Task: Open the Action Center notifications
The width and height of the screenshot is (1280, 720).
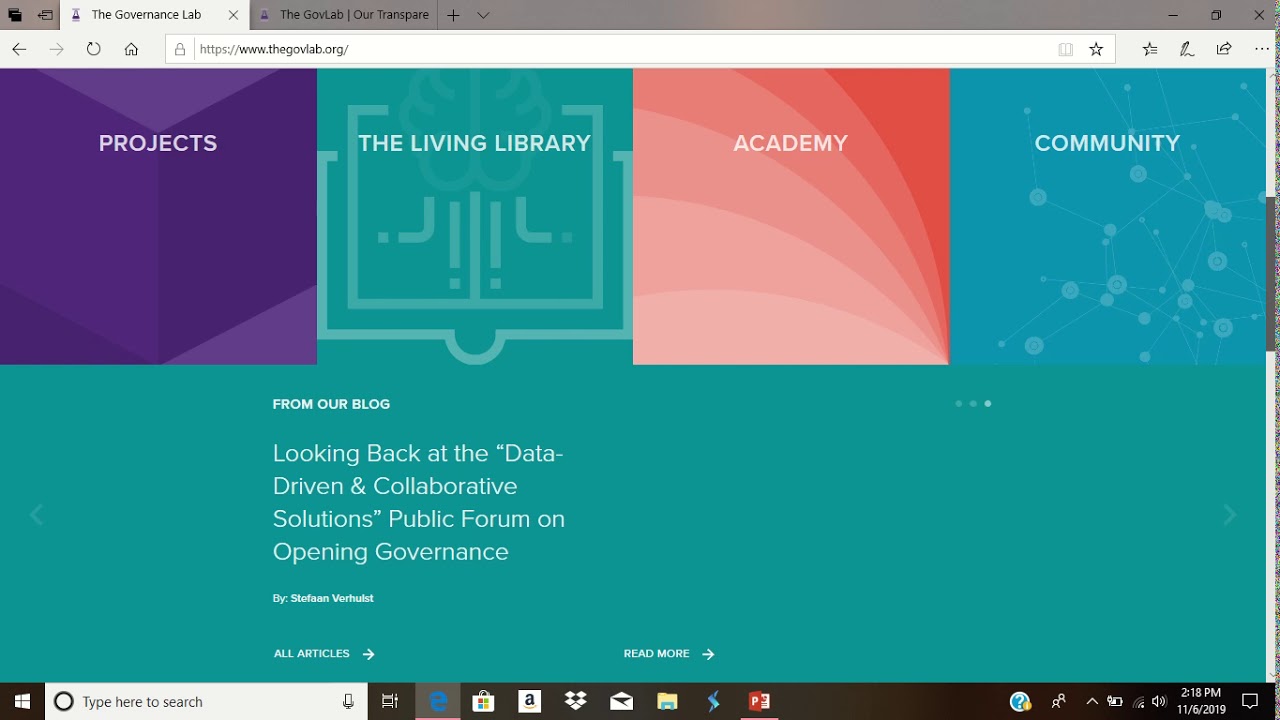Action: click(x=1250, y=701)
